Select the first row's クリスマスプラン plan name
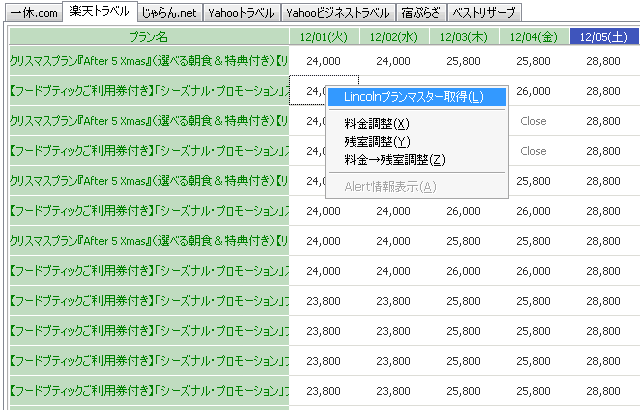The image size is (640, 410). (x=148, y=61)
